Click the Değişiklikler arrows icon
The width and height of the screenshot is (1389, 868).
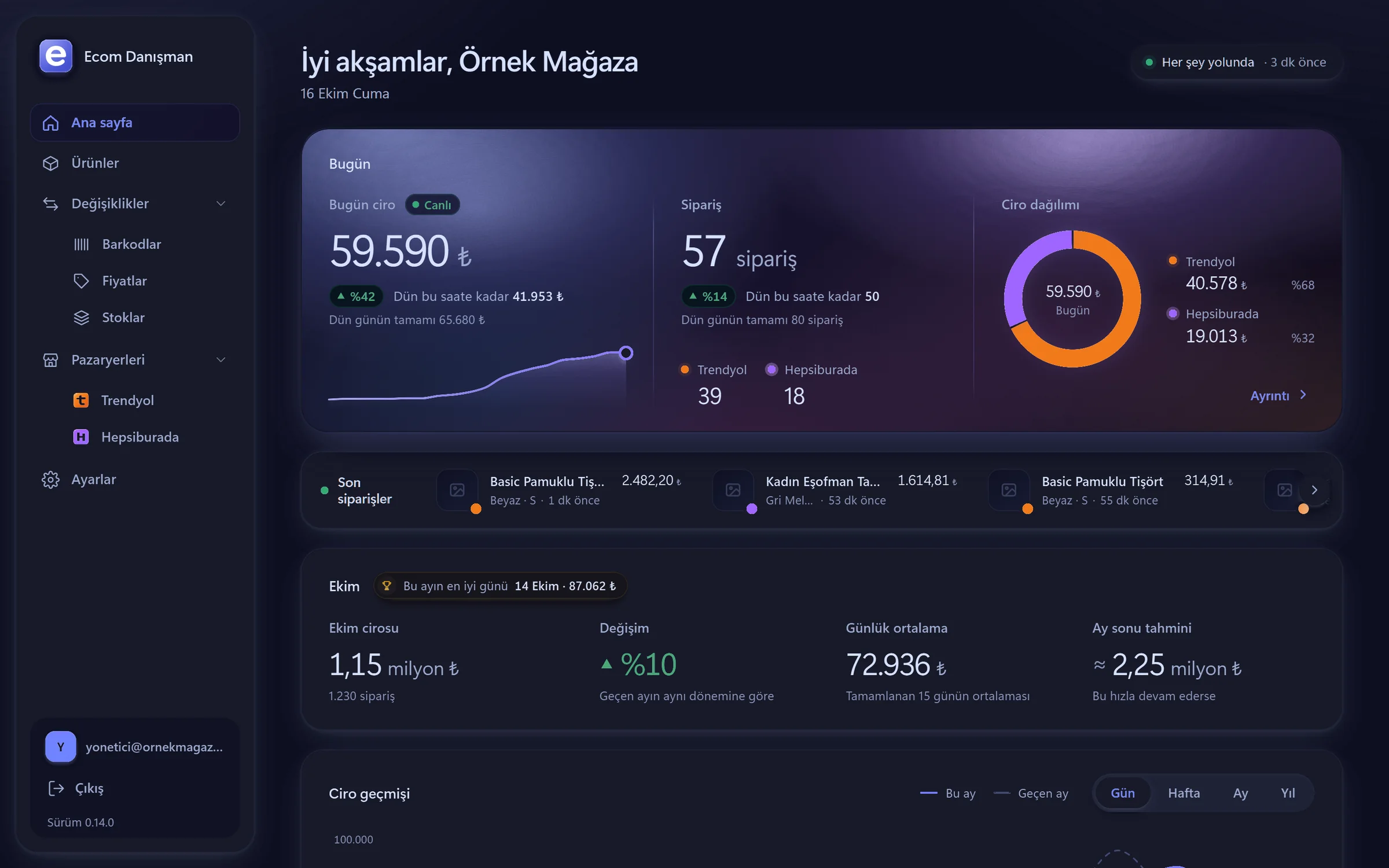[51, 204]
